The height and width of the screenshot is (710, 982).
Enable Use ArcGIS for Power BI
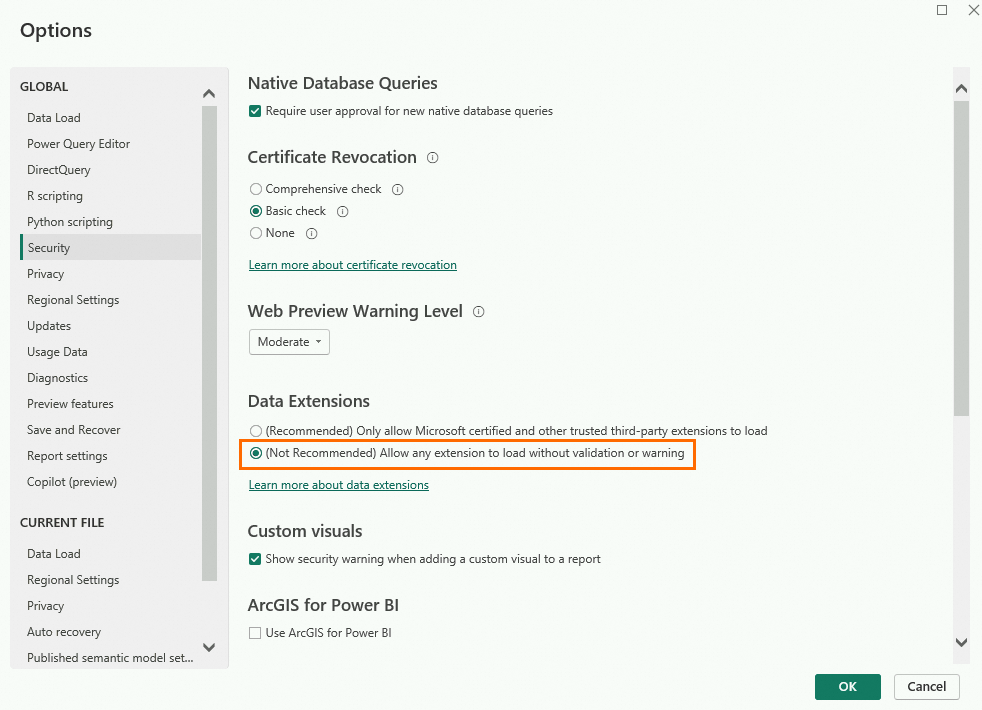click(x=256, y=633)
